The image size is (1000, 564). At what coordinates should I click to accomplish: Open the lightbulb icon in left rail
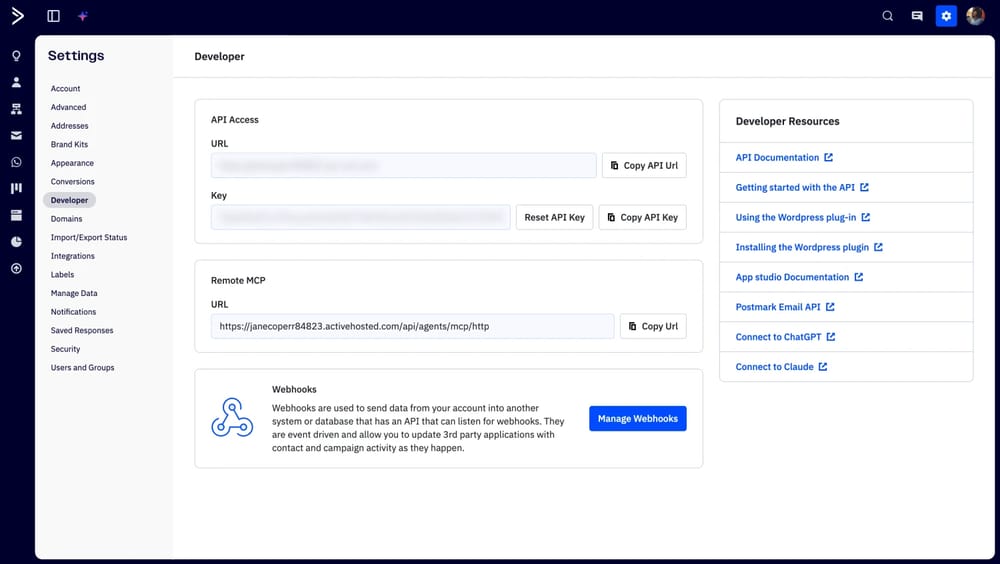click(17, 56)
